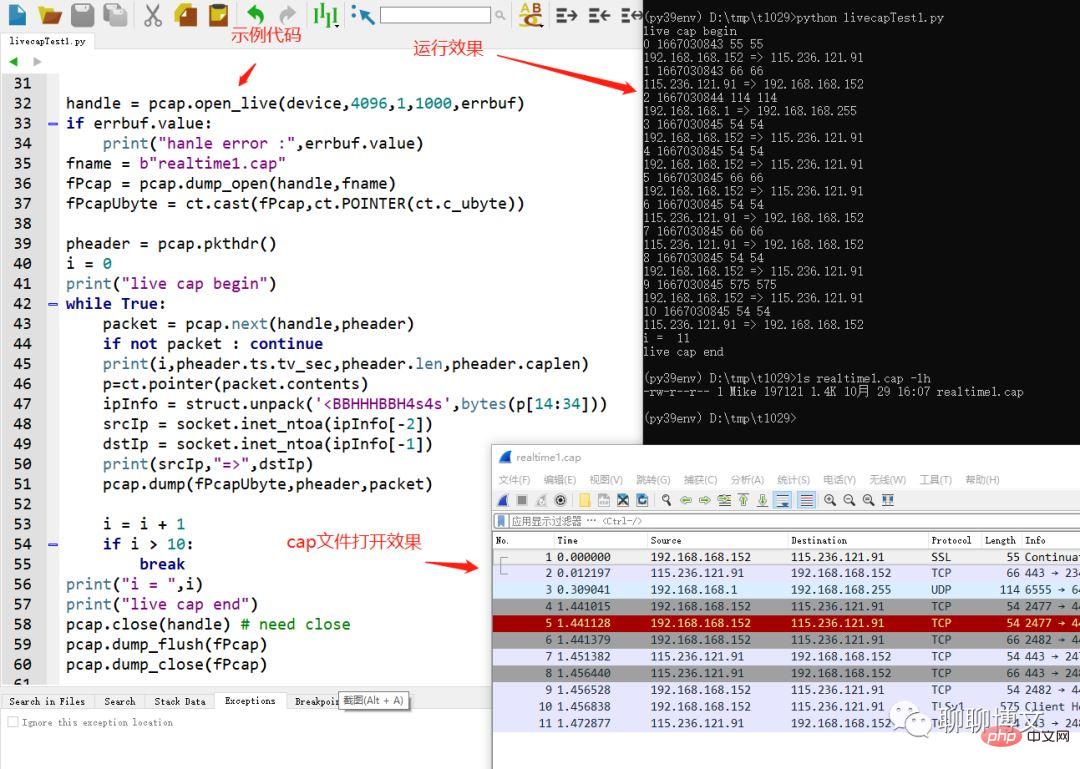The height and width of the screenshot is (769, 1080).
Task: Open Wireshark 捕获(C) menu
Action: (700, 480)
